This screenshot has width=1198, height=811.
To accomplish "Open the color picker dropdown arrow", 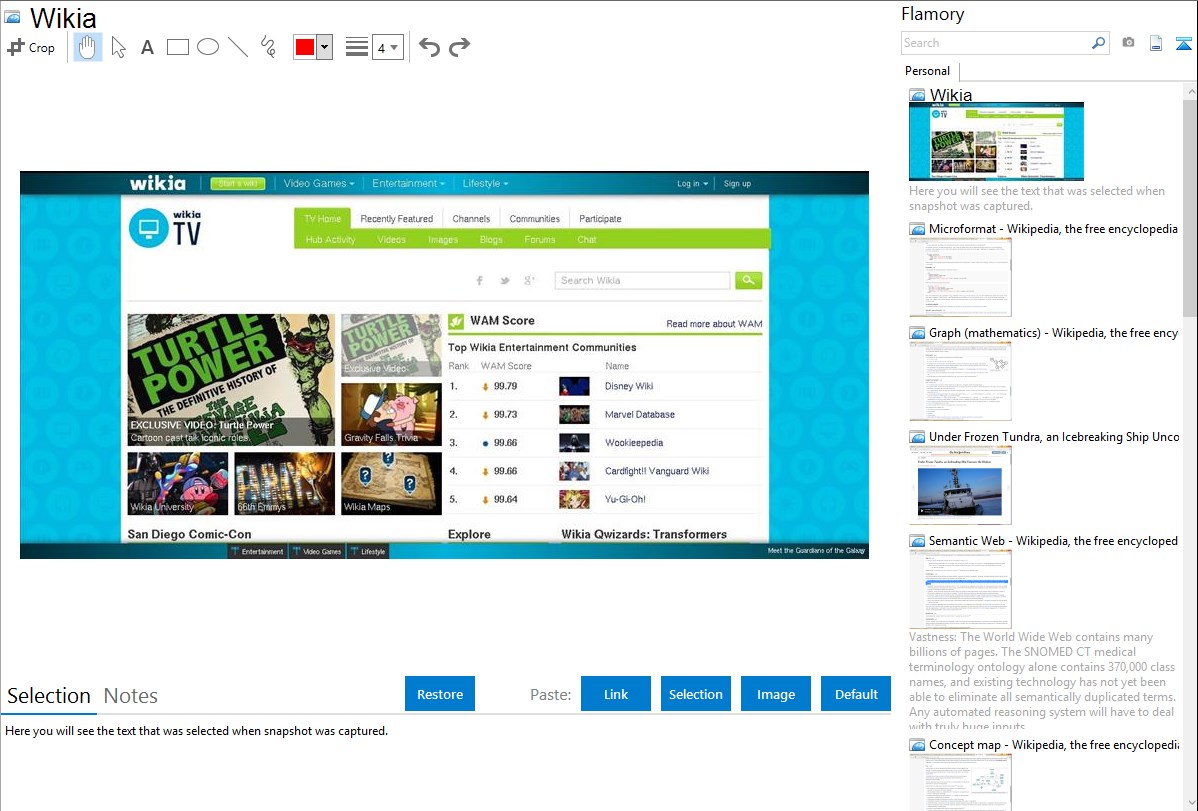I will [x=324, y=47].
